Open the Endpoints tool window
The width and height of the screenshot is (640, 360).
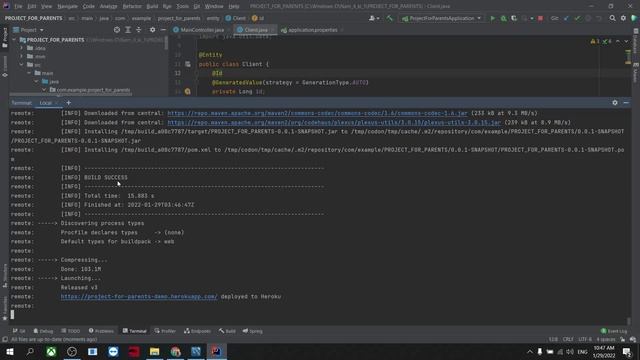(x=198, y=331)
